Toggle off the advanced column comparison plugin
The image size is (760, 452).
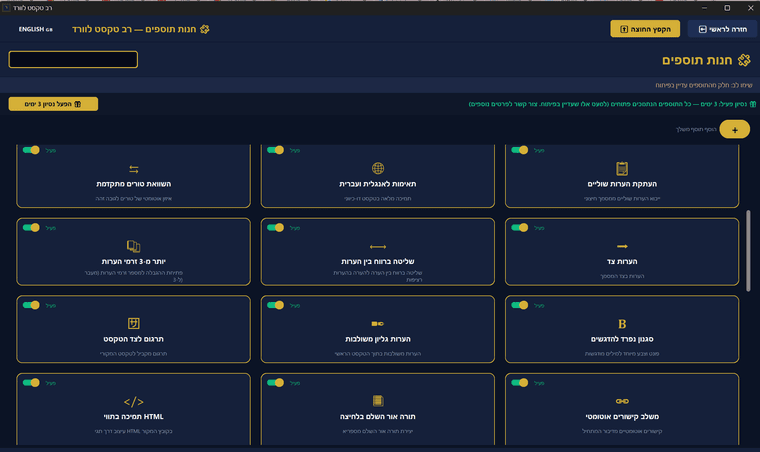[x=31, y=150]
